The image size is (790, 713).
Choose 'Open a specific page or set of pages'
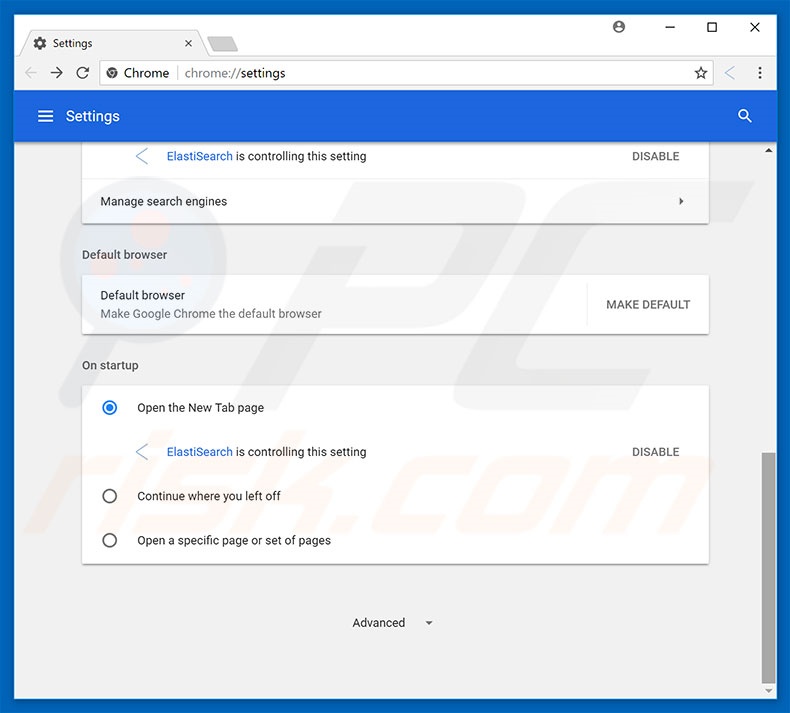[110, 540]
